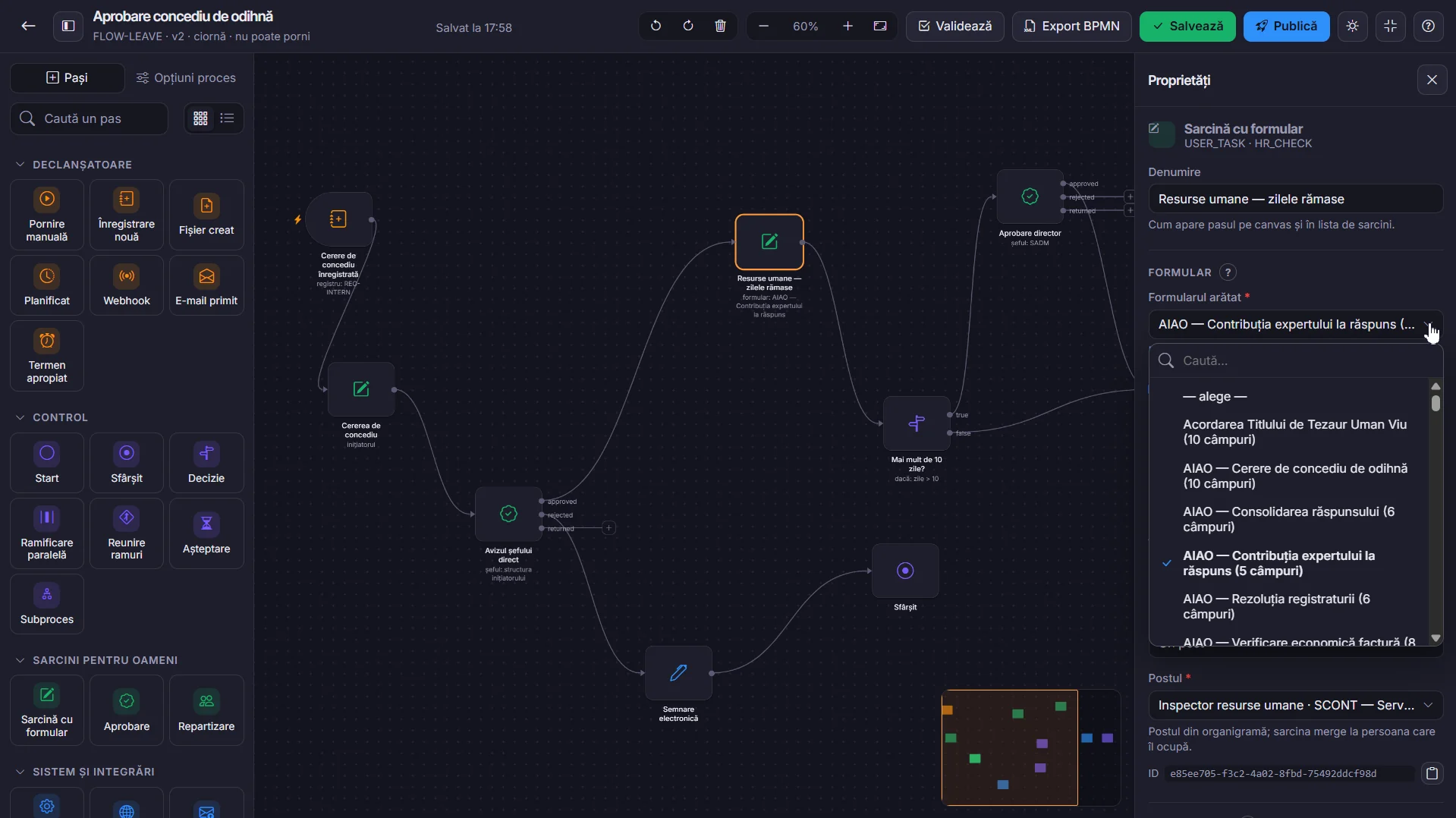Viewport: 1456px width, 818px height.
Task: Click the redo icon in toolbar
Action: click(x=688, y=26)
